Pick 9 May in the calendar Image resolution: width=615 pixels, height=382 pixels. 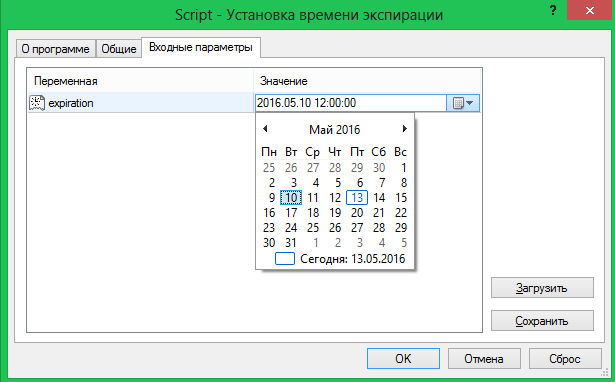[271, 197]
